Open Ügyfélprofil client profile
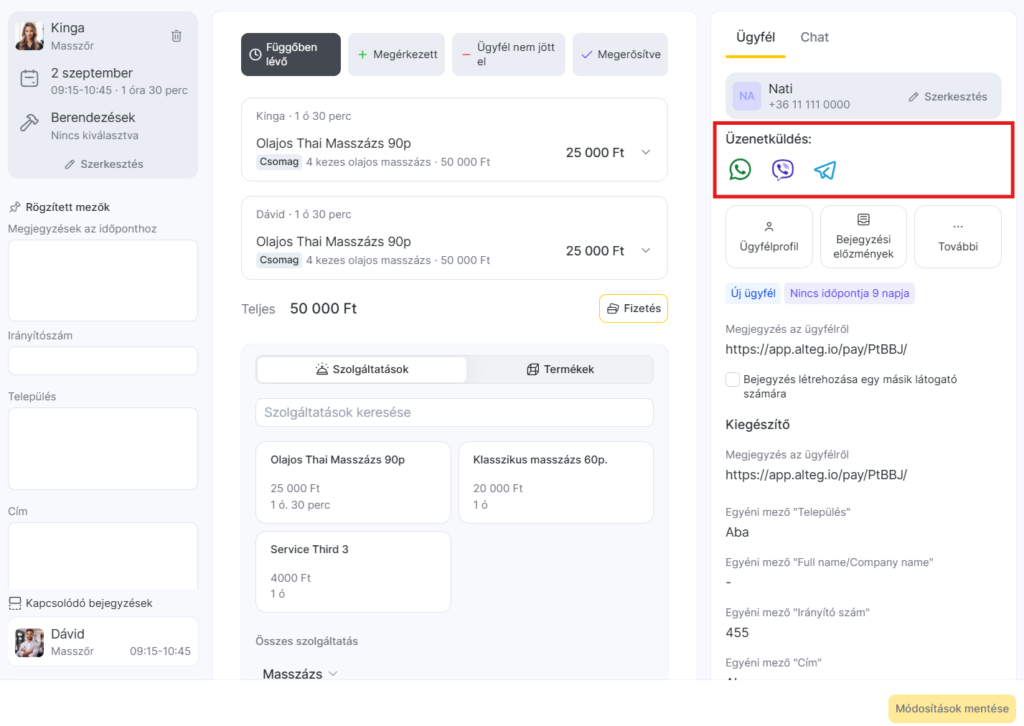 (769, 237)
